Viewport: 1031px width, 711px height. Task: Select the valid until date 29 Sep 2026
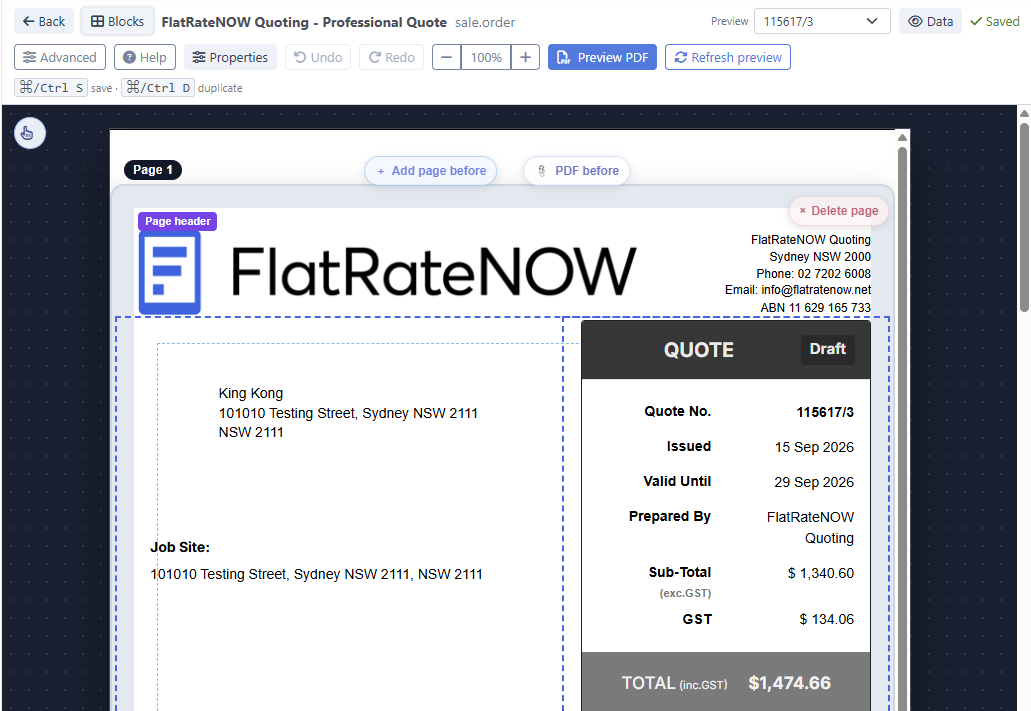(814, 482)
